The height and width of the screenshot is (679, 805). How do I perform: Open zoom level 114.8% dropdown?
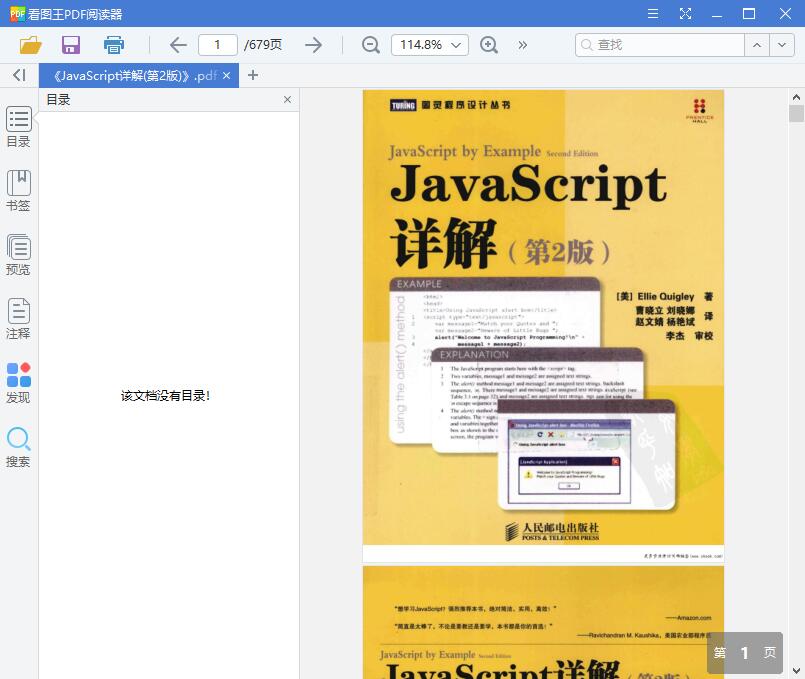point(430,45)
